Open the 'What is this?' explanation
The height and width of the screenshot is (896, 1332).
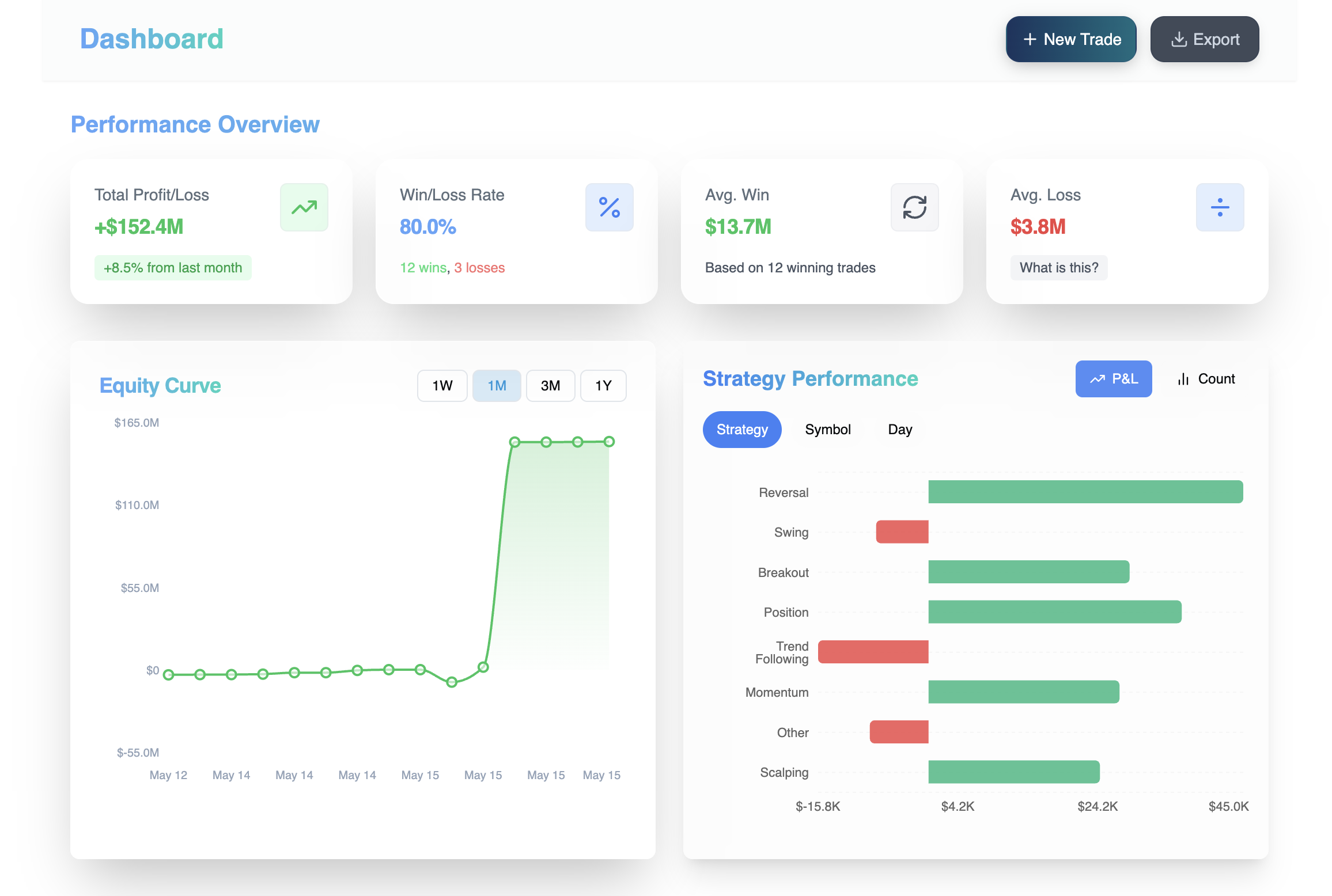tap(1058, 267)
